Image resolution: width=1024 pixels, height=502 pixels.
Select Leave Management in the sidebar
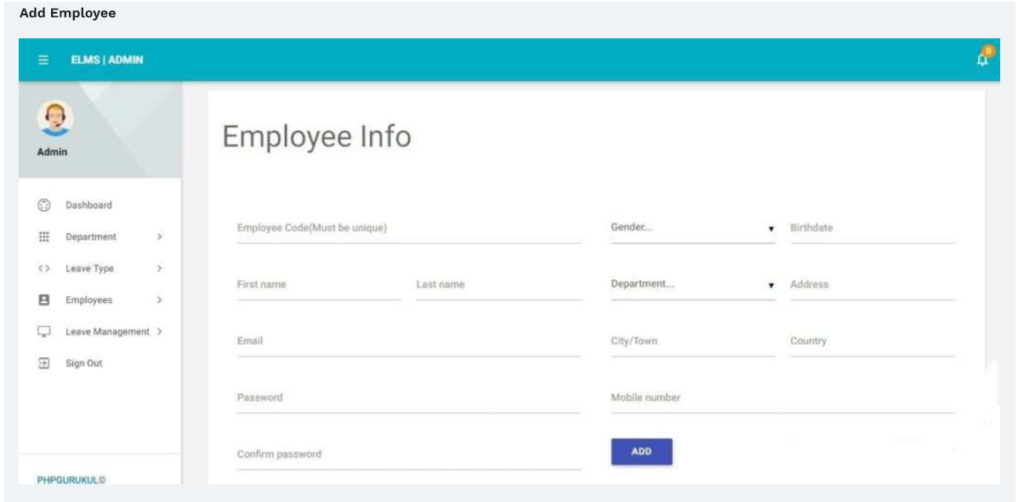(107, 332)
